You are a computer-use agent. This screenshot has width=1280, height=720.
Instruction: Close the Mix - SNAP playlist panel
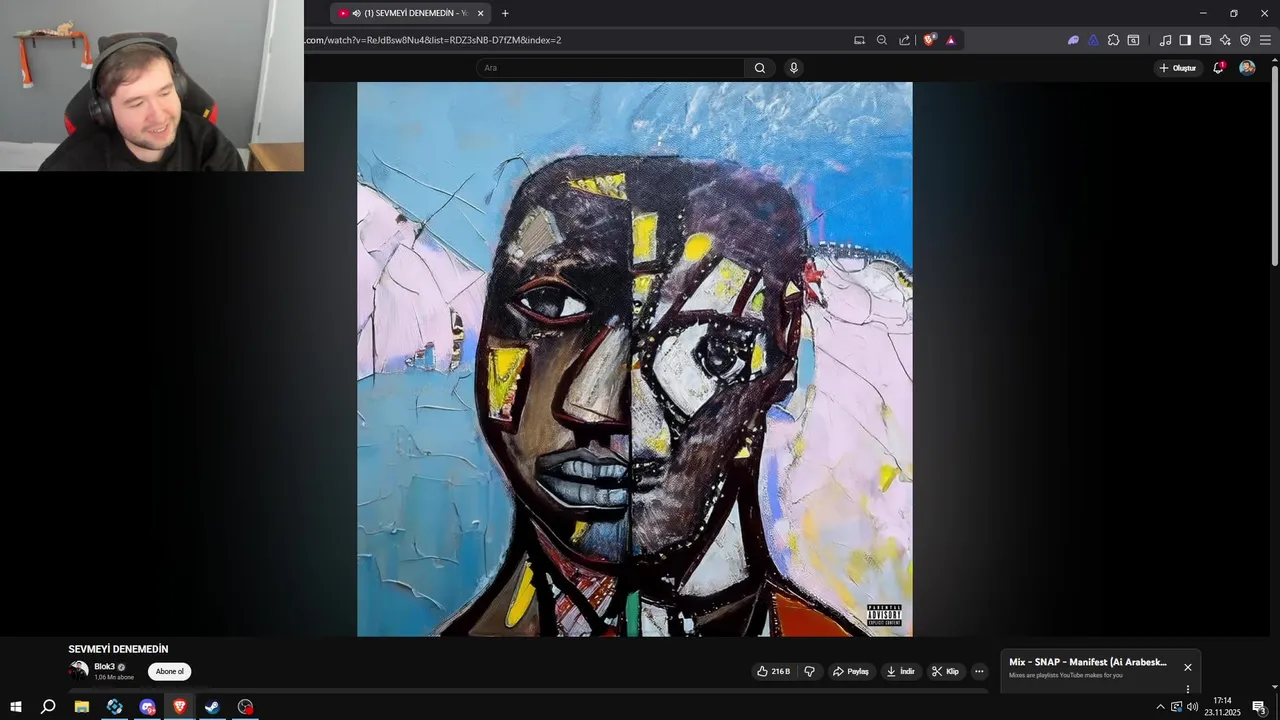coord(1188,667)
